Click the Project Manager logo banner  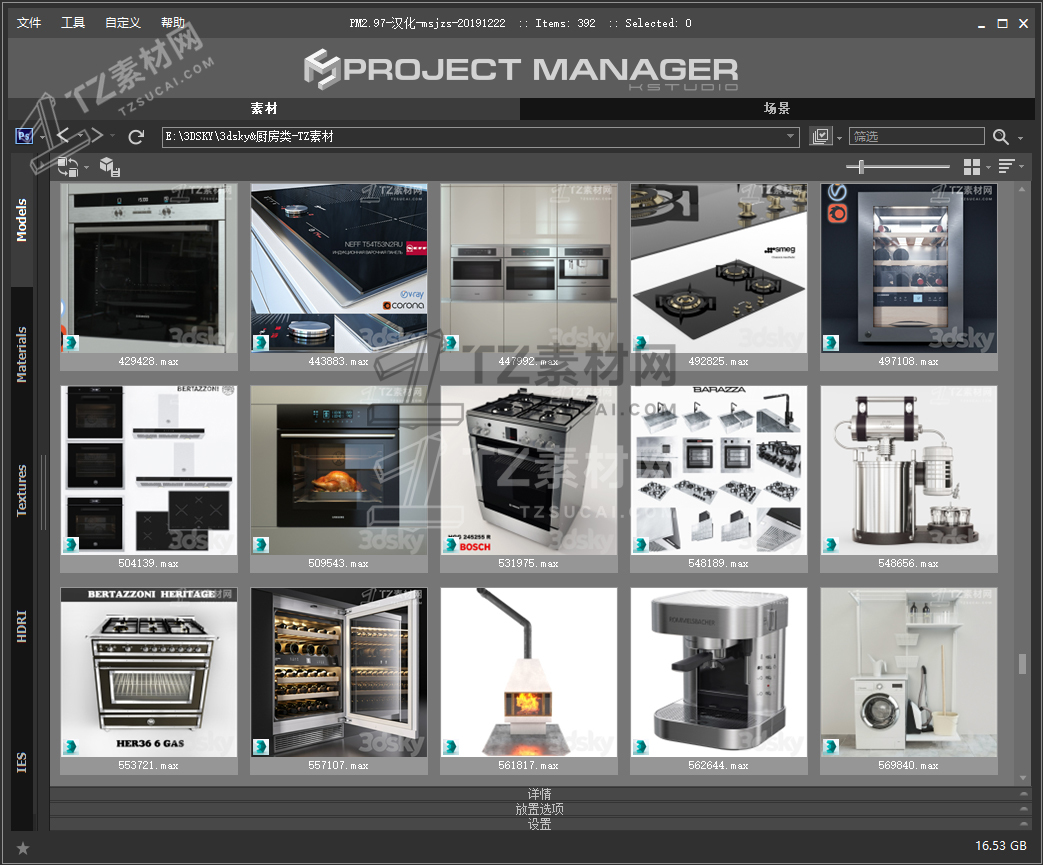(x=522, y=69)
